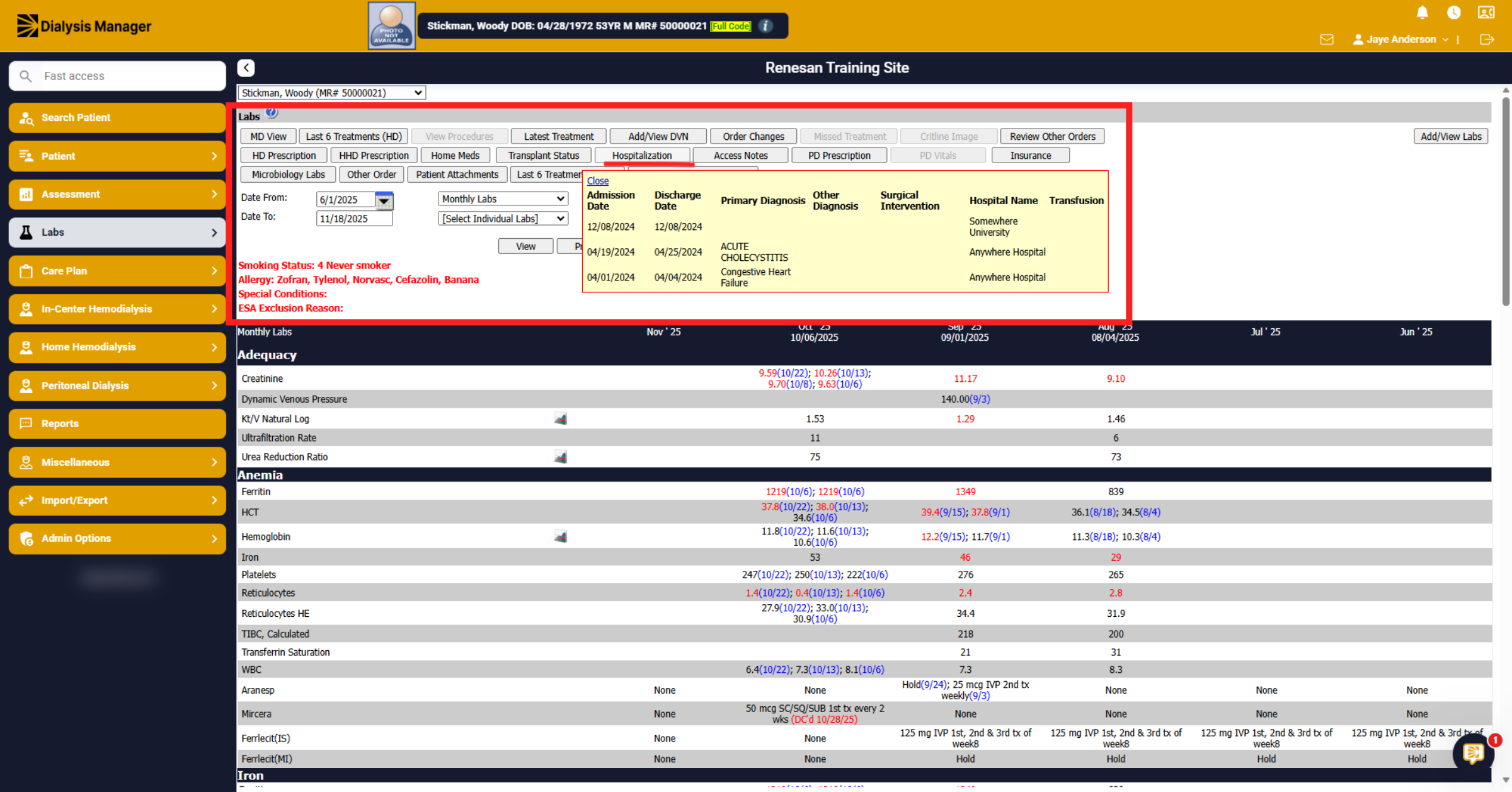Collapse the sidebar with back arrow
Image resolution: width=1512 pixels, height=792 pixels.
[x=246, y=68]
